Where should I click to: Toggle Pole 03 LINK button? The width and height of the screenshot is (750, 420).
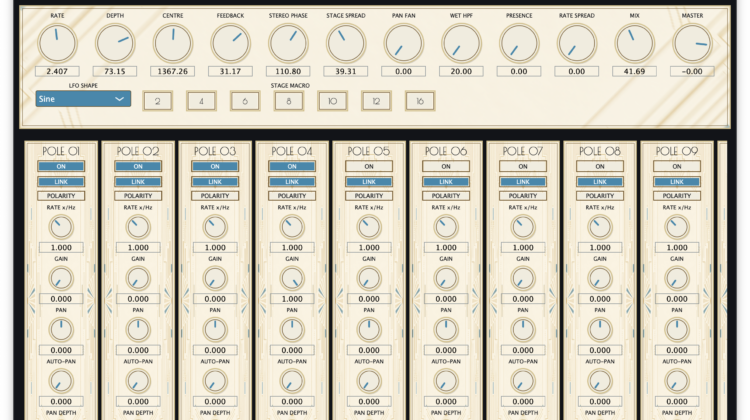215,182
